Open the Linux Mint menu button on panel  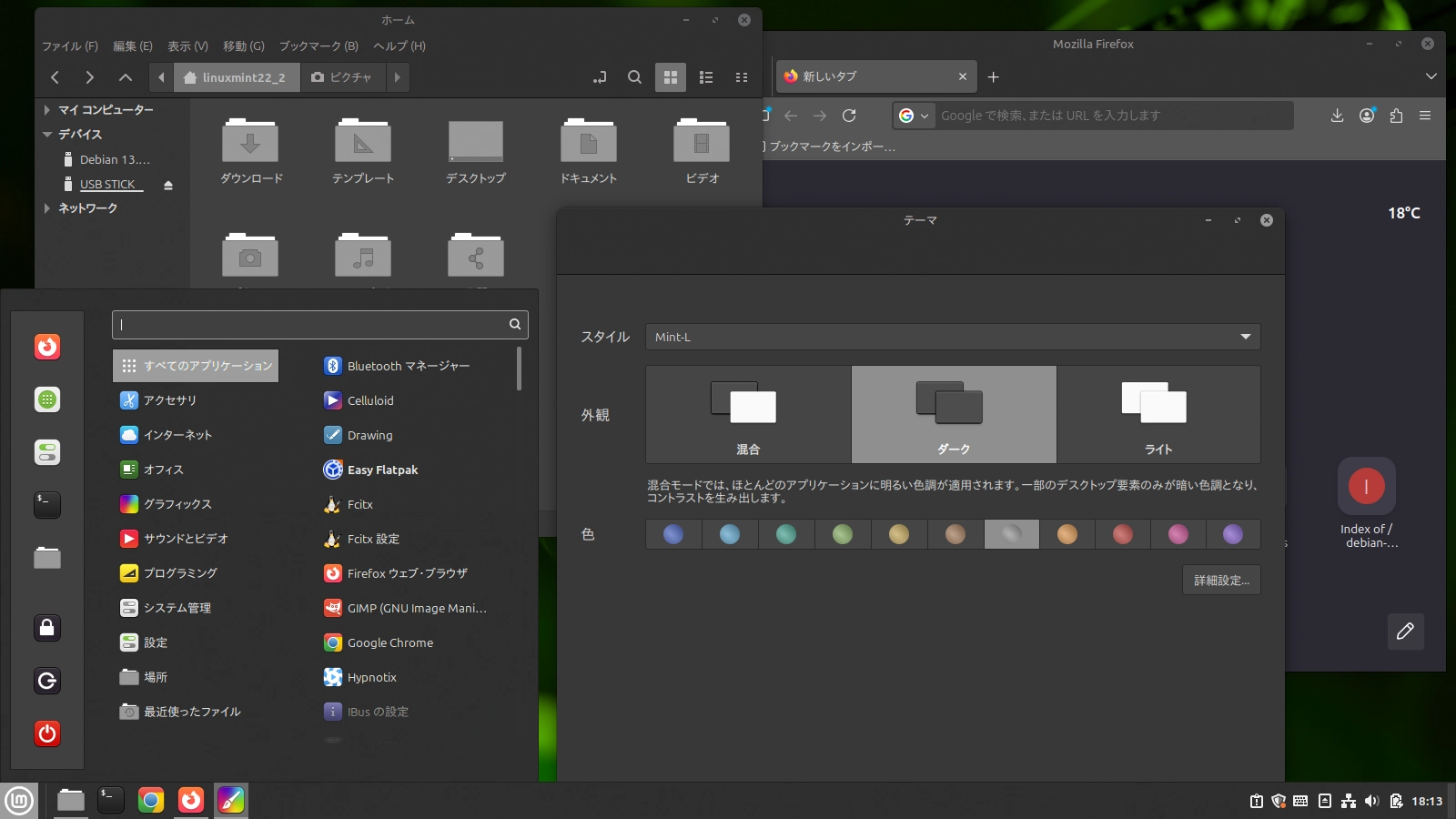(19, 801)
